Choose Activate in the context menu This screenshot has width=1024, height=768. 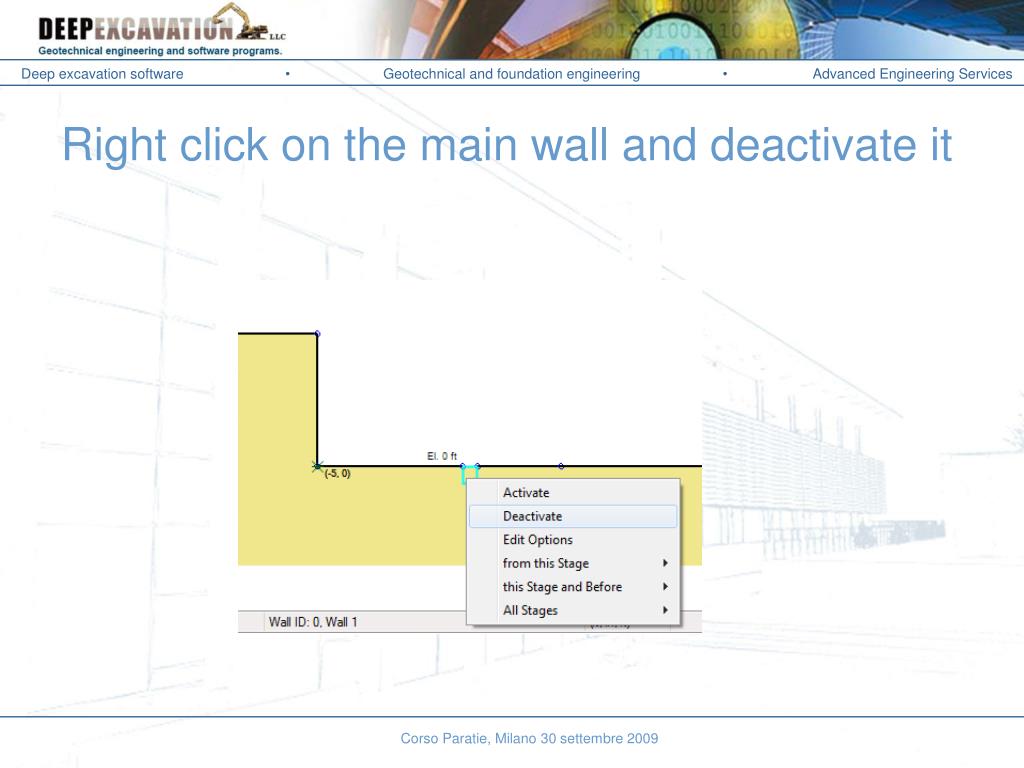(573, 493)
